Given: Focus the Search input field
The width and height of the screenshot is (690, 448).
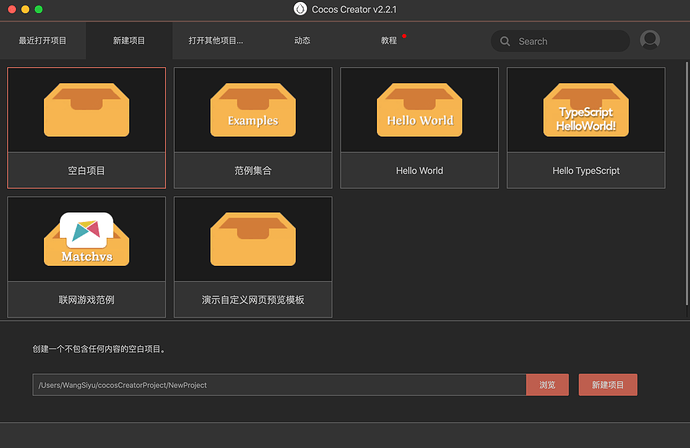Looking at the screenshot, I should tap(560, 41).
